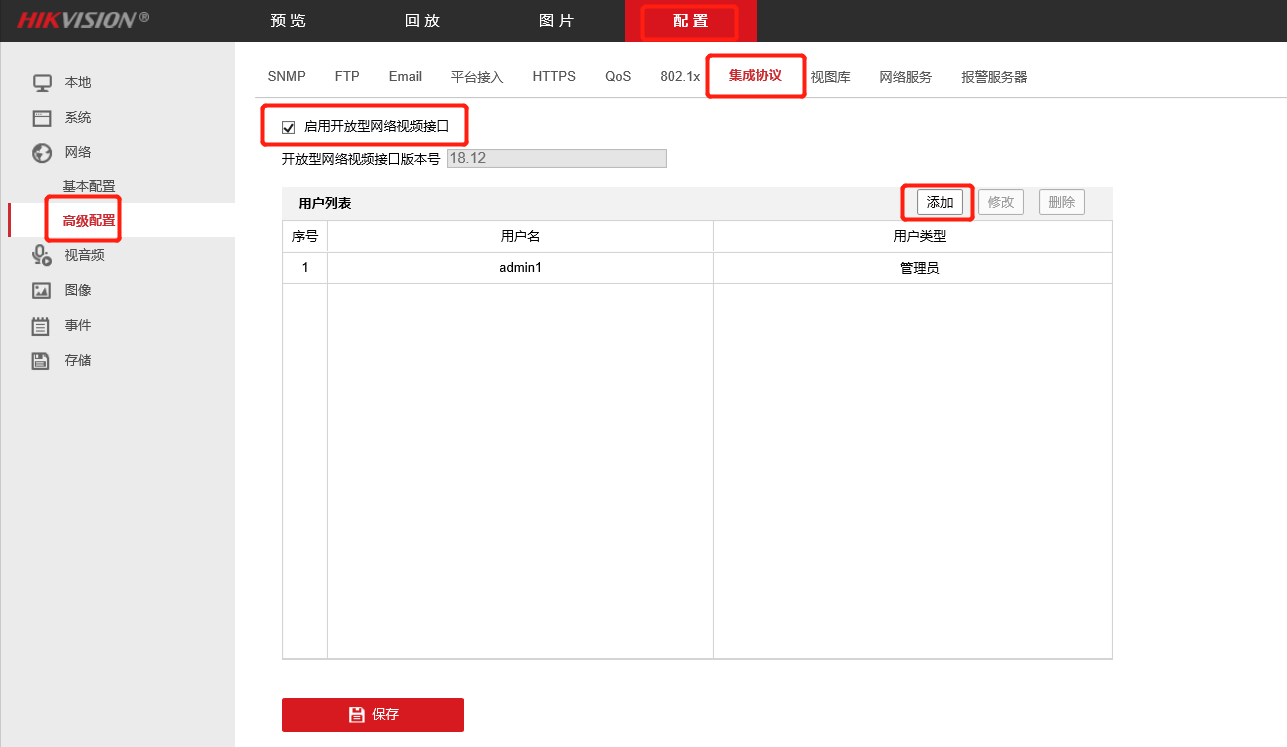The height and width of the screenshot is (747, 1287).
Task: Click the Hikvision logo
Action: (83, 20)
